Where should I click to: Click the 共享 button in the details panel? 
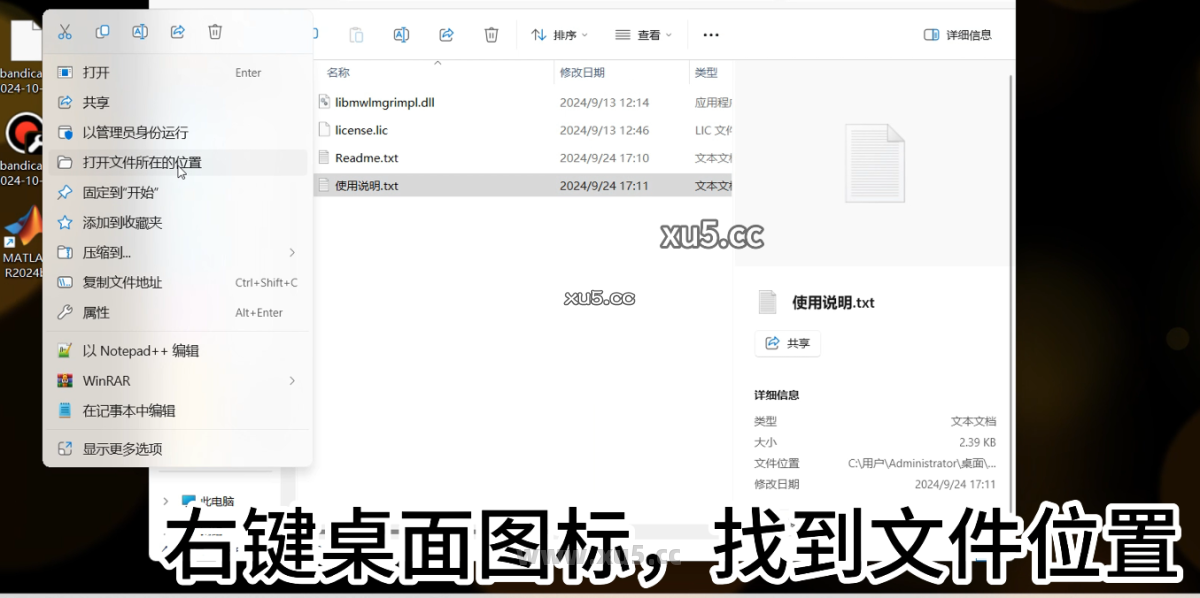point(787,343)
